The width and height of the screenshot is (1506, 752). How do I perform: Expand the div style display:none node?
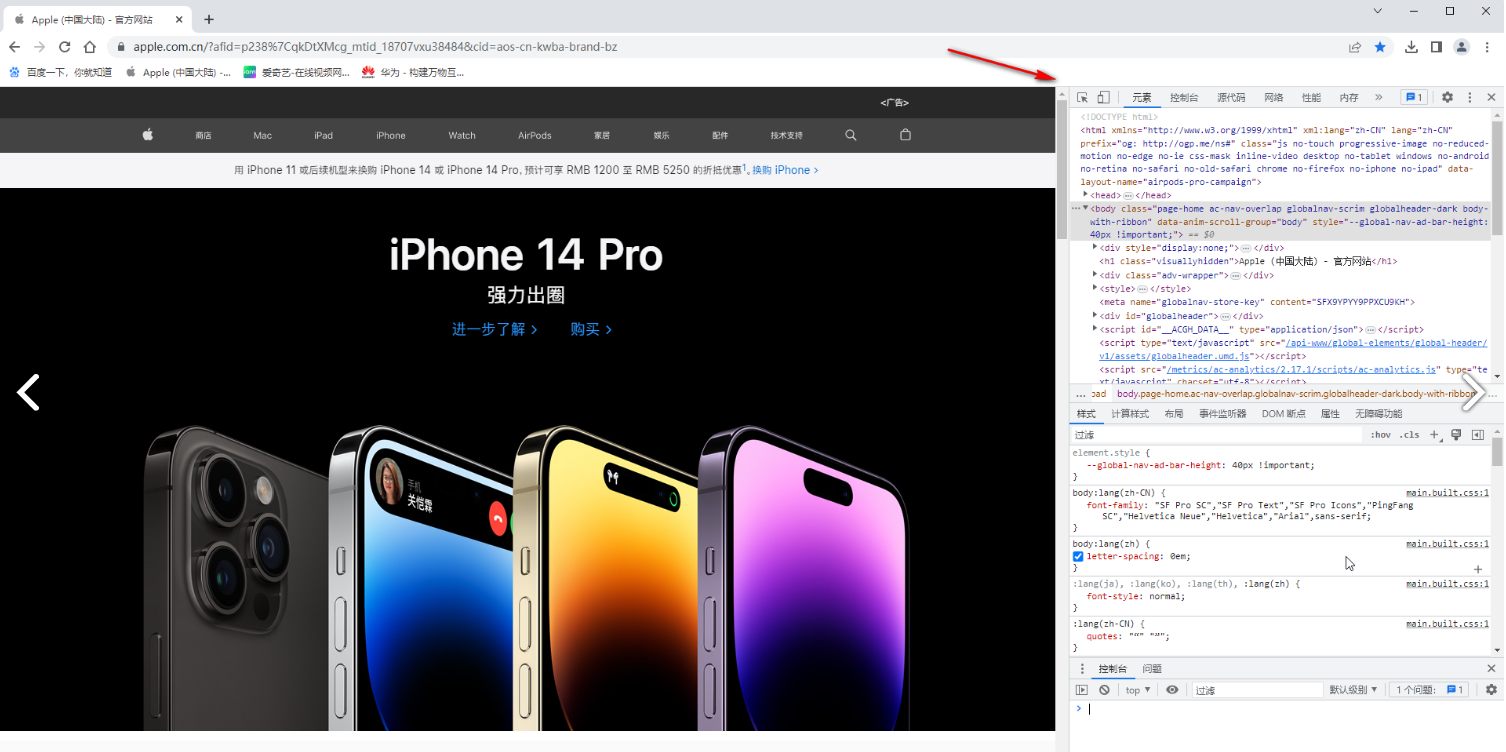(1095, 247)
